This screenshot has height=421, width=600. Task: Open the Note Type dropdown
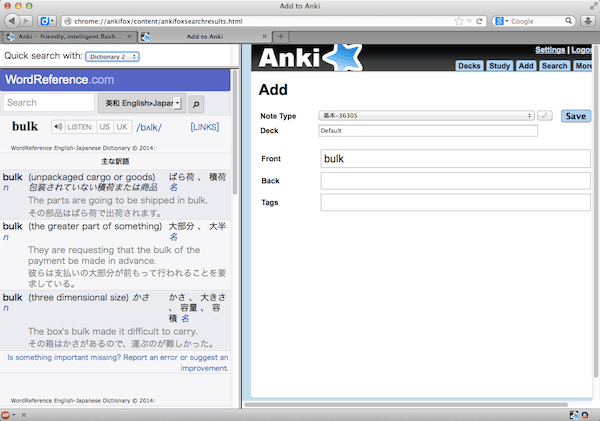[x=426, y=116]
